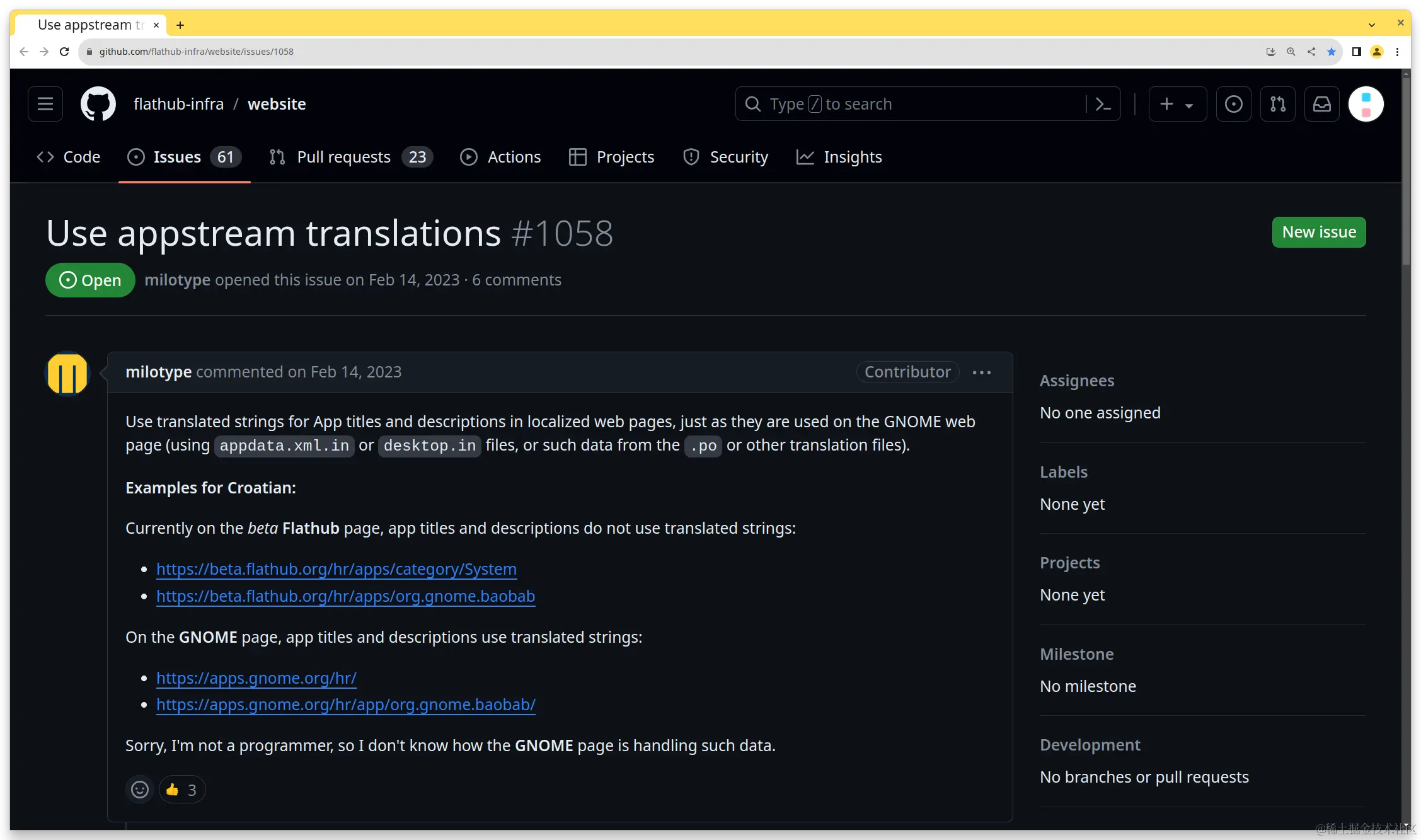The height and width of the screenshot is (840, 1421).
Task: Open the Chrome three-dot menu
Action: pos(1398,52)
